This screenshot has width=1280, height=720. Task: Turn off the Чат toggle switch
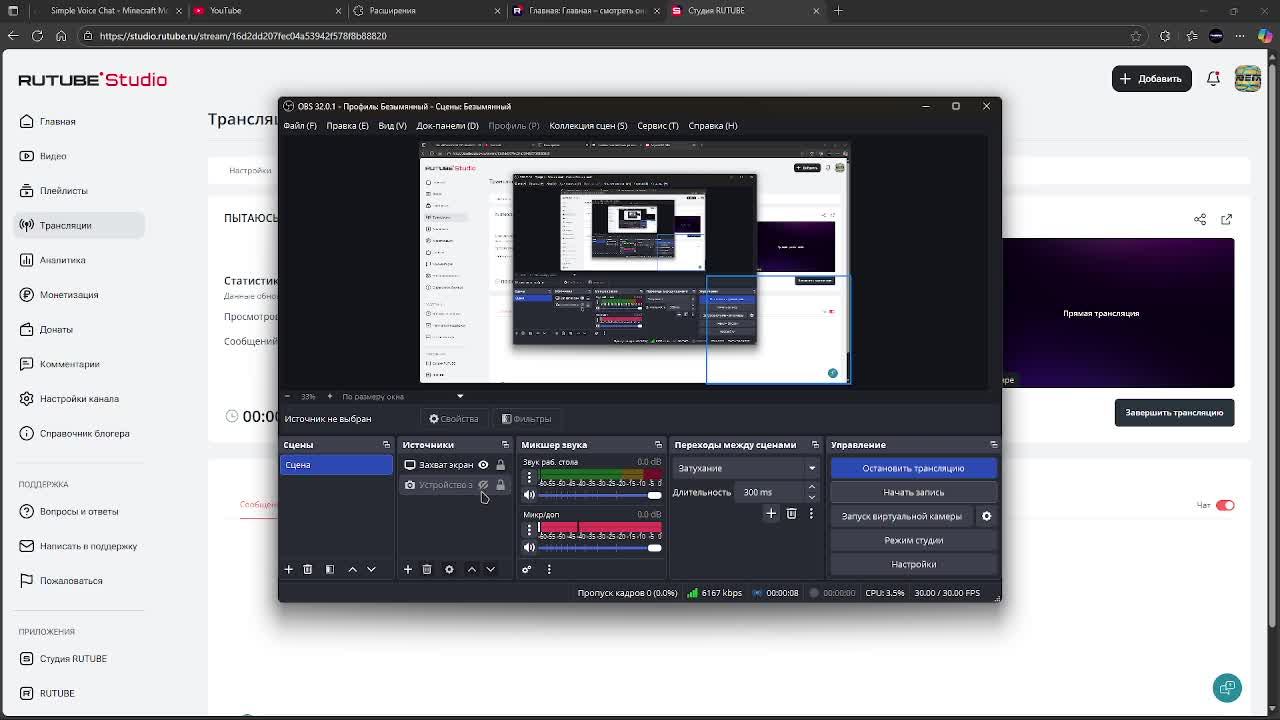coord(1225,505)
